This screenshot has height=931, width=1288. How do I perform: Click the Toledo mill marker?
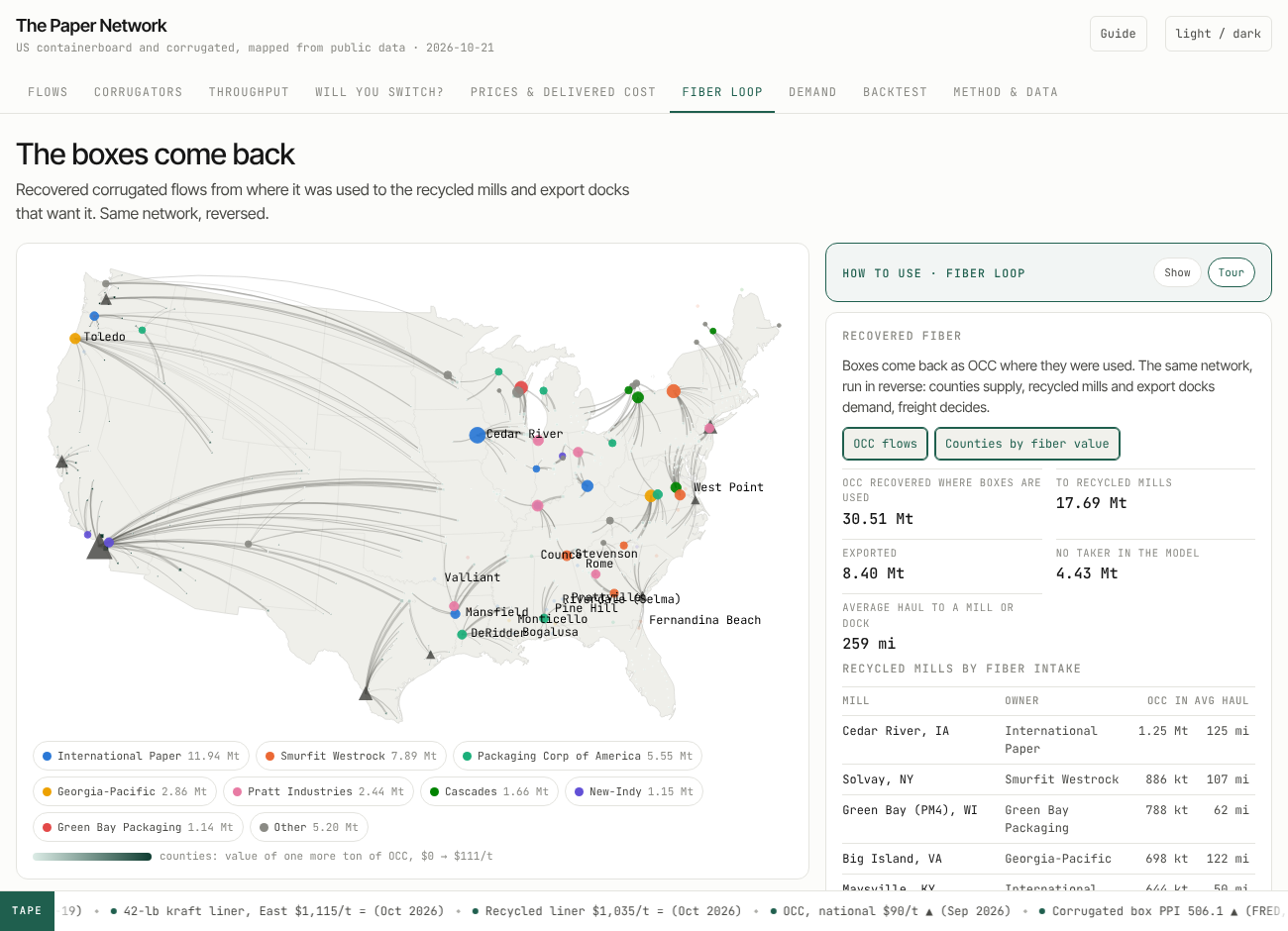pos(75,339)
